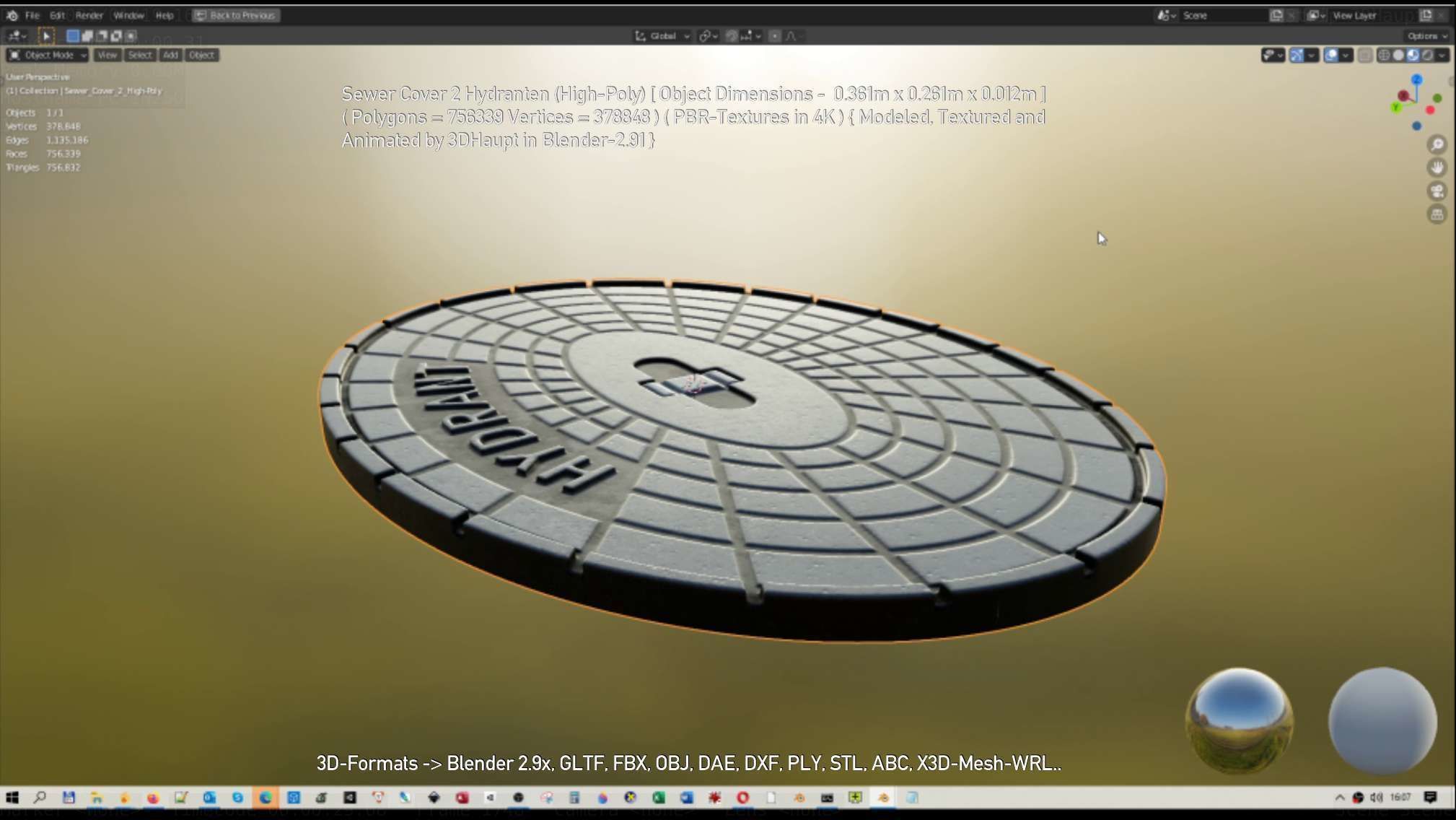Open the viewport Select menu

point(140,55)
